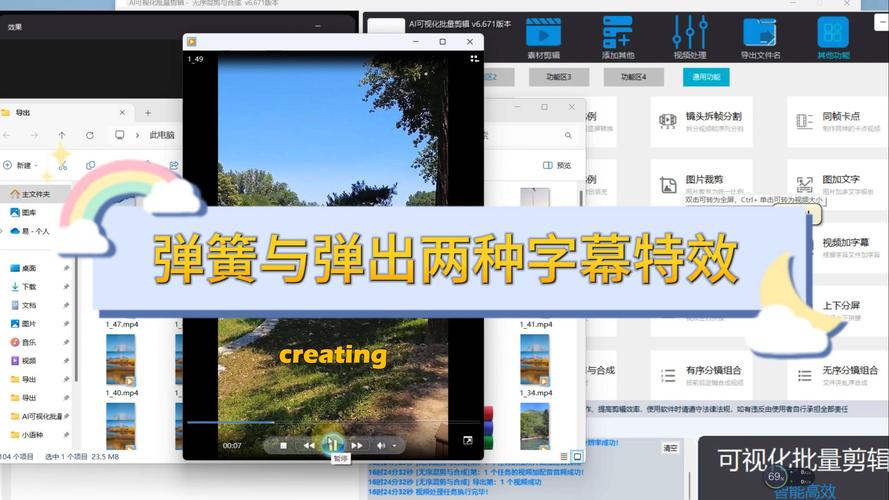Viewport: 889px width, 500px height.
Task: Open the 导出文件名 toolbar icon
Action: (x=760, y=33)
